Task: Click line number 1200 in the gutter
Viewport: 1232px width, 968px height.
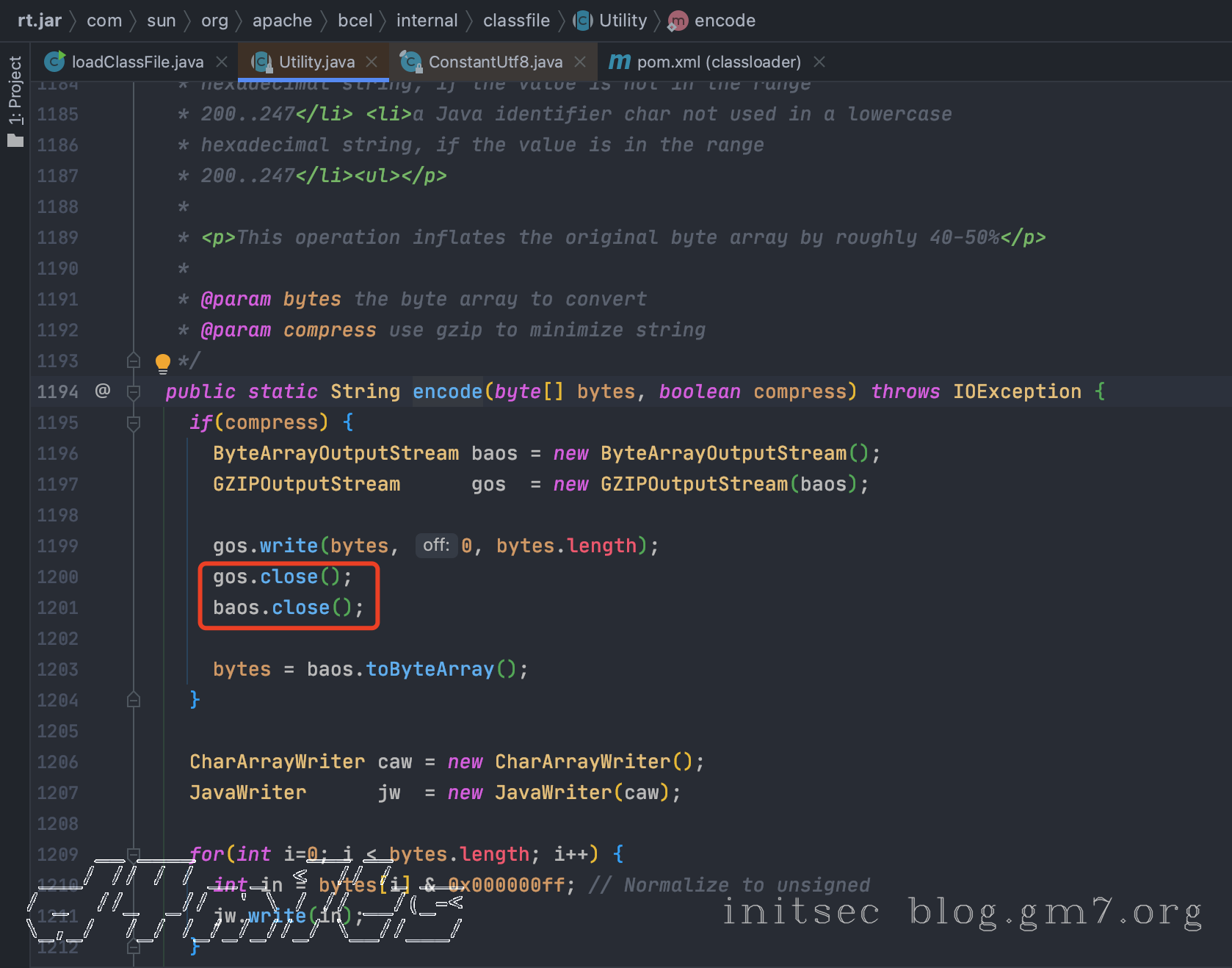Action: [57, 577]
